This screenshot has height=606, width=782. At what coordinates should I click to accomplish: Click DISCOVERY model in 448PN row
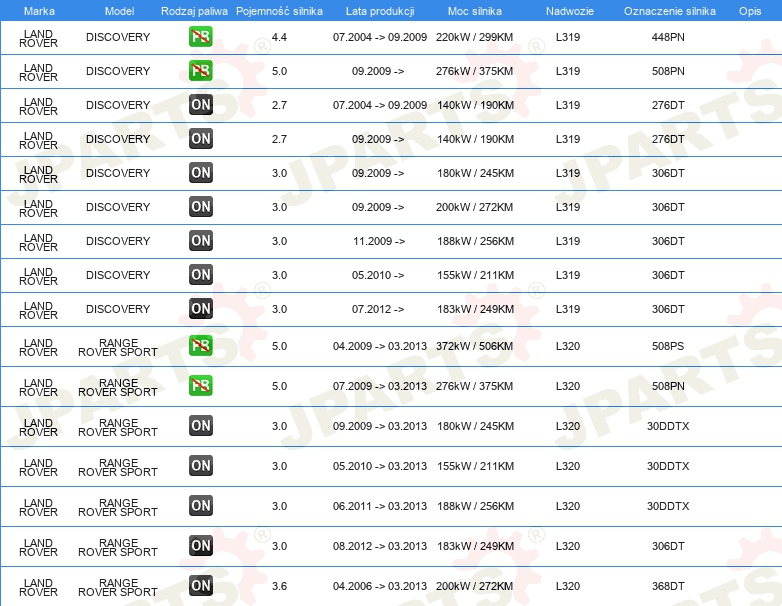coord(118,37)
